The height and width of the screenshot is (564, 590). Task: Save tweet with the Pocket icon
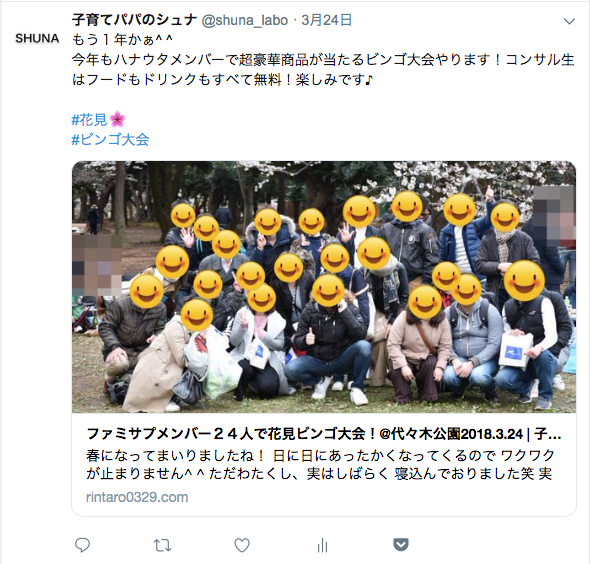coord(401,544)
